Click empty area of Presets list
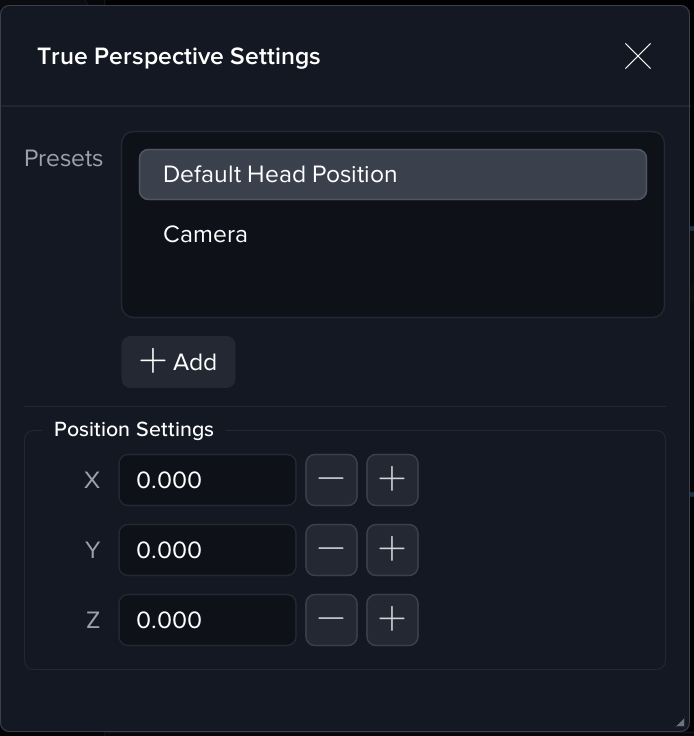694x736 pixels. click(x=392, y=285)
